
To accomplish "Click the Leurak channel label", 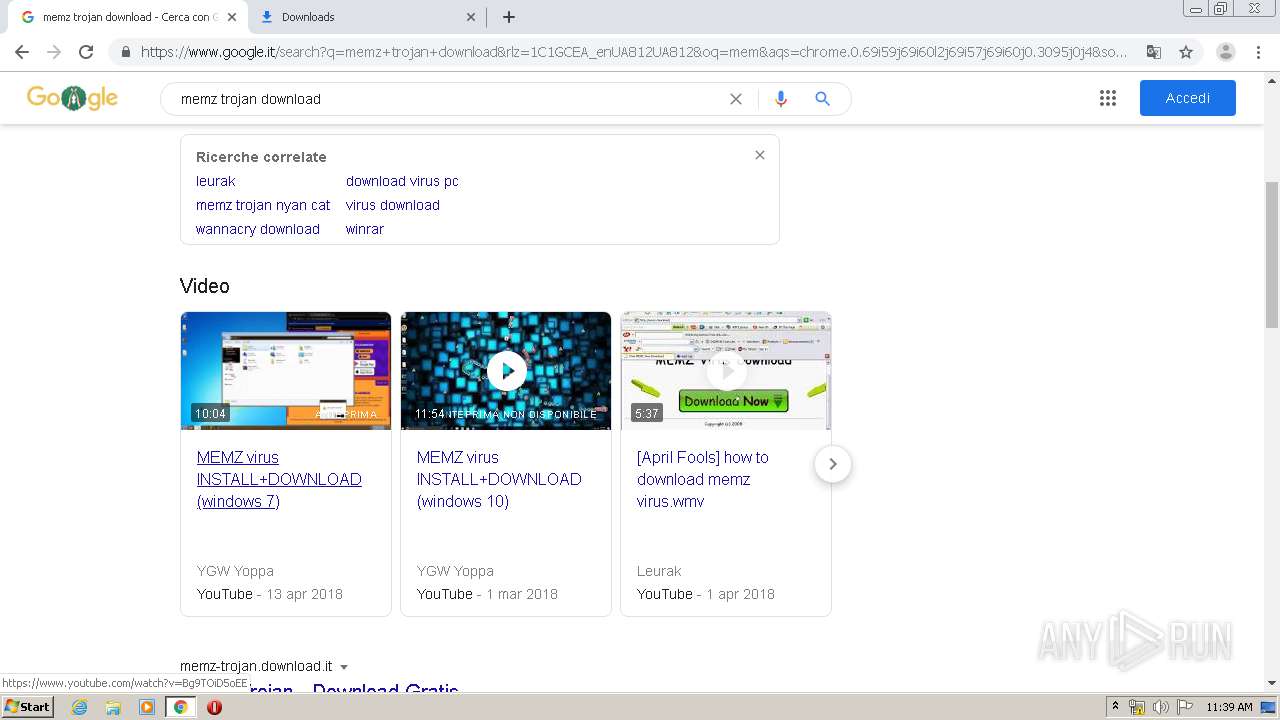I will (659, 571).
